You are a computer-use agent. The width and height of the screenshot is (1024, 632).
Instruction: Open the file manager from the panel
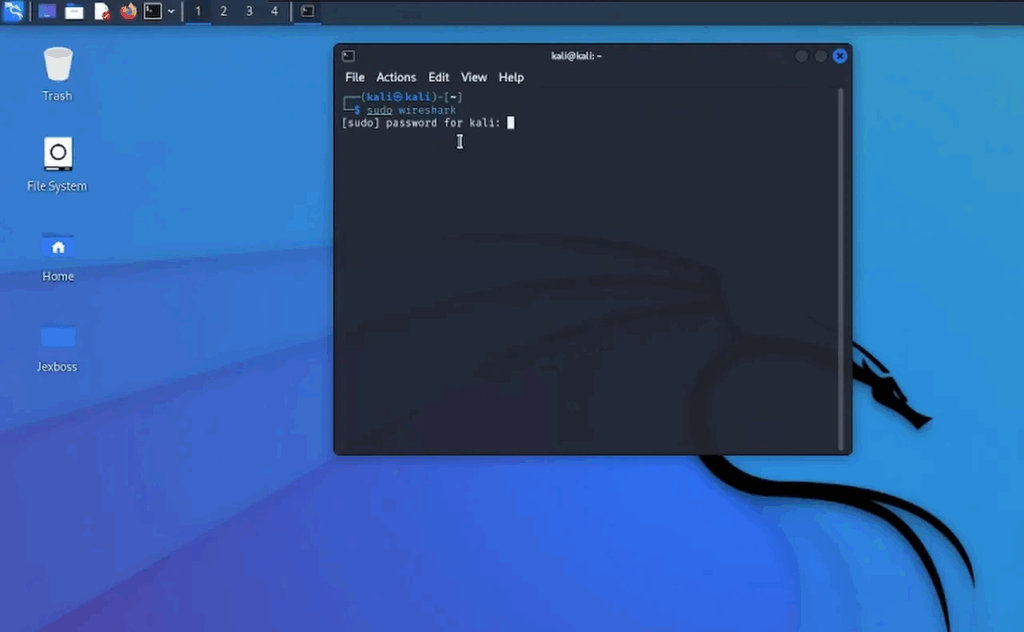[x=74, y=11]
